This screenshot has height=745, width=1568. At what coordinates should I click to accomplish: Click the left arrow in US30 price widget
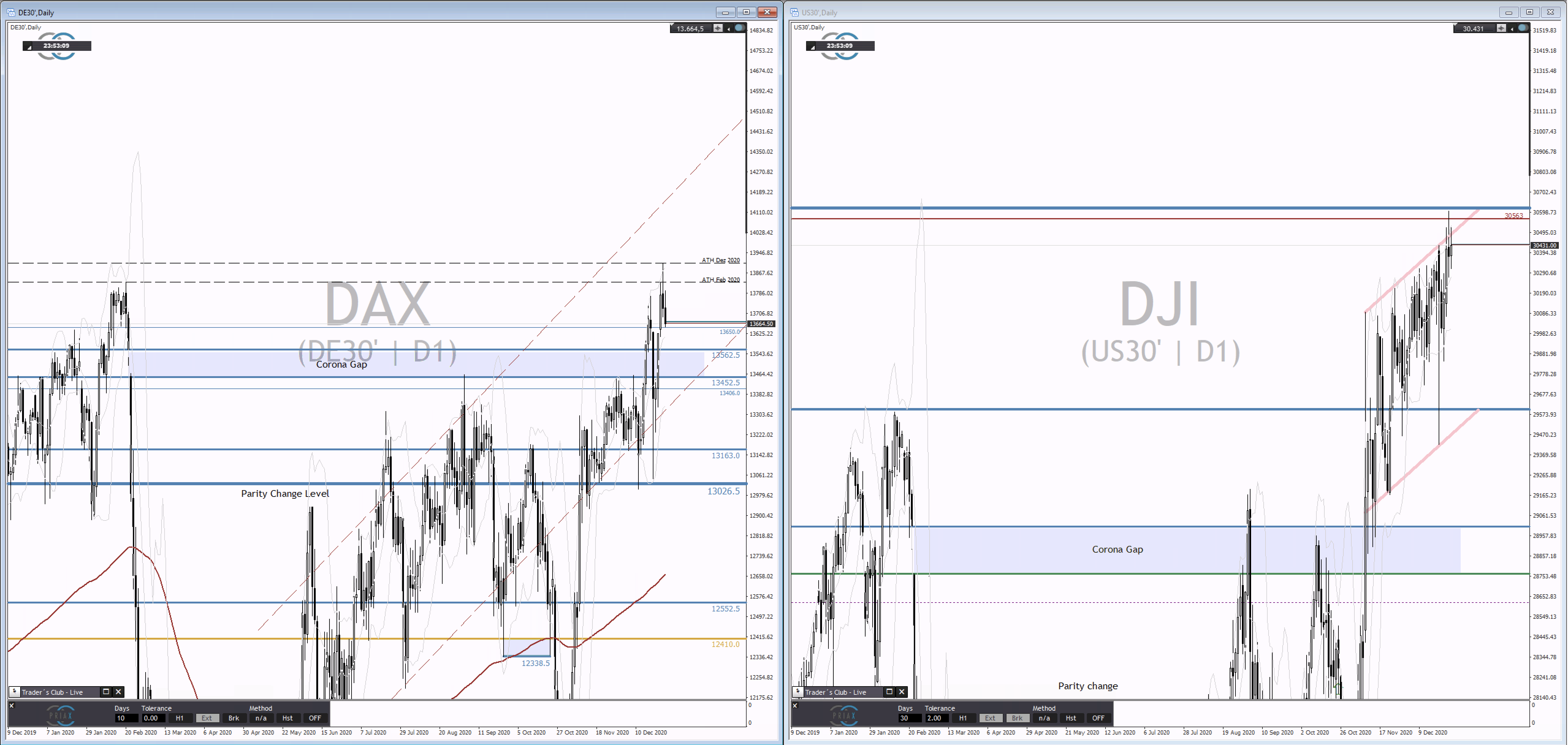pyautogui.click(x=1512, y=28)
